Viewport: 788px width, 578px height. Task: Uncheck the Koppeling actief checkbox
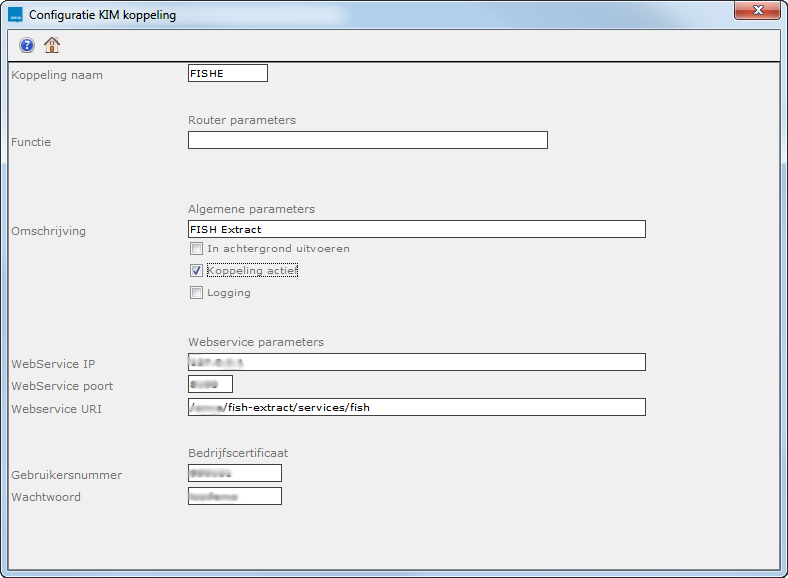[197, 271]
